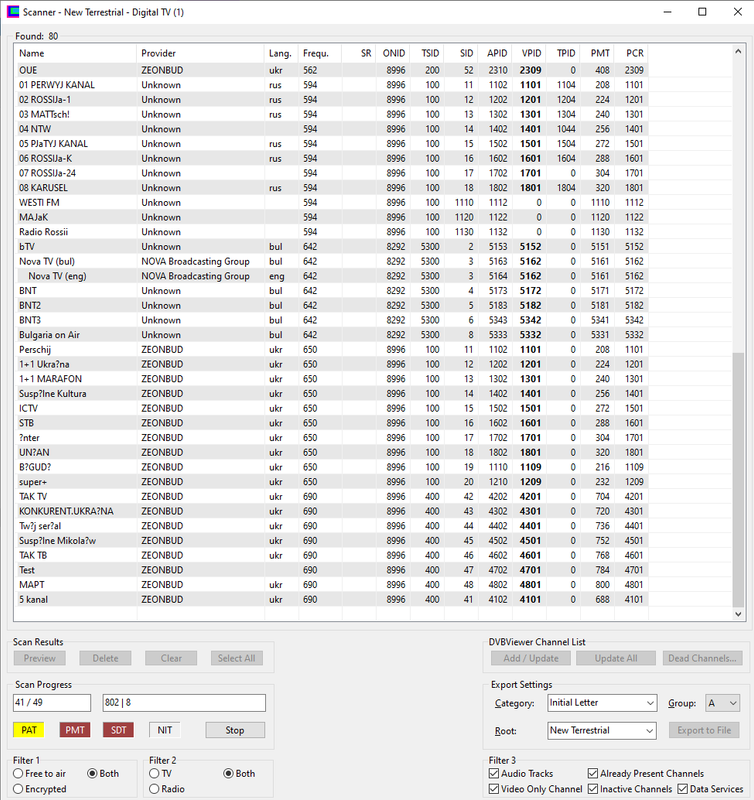Sort by the VPID column header

529,53
